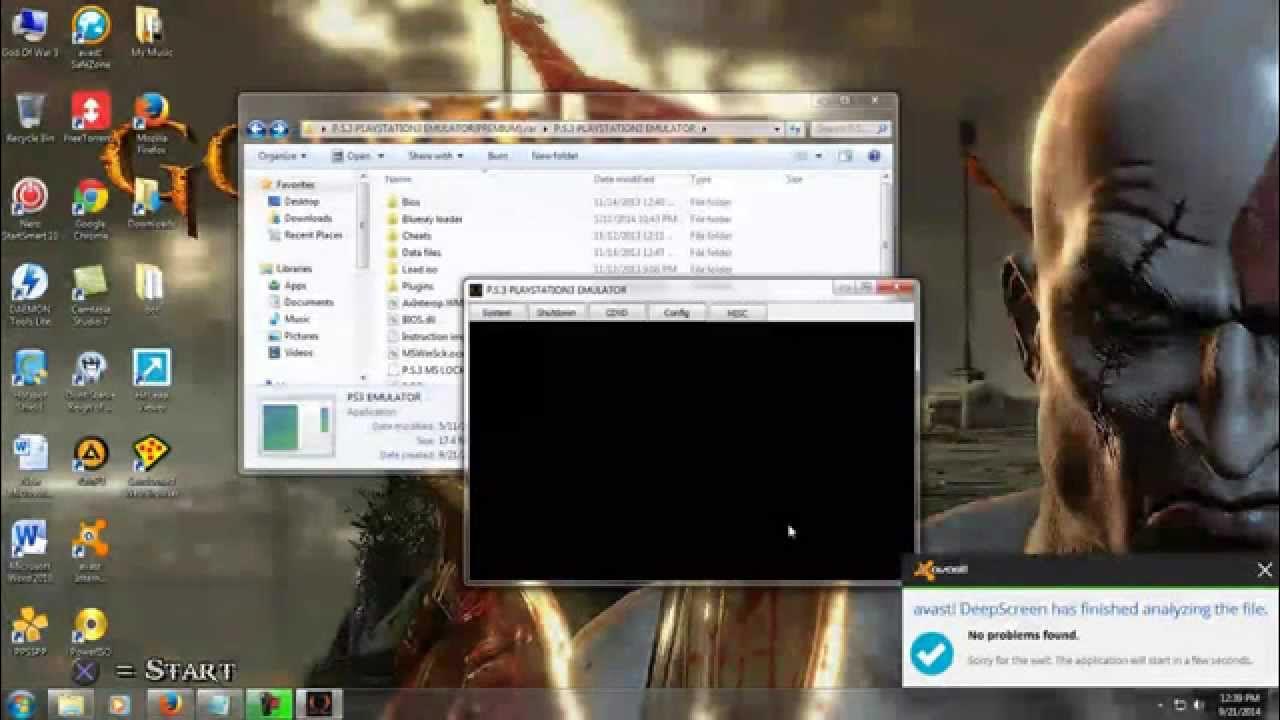Open the Config menu in the emulator
The image size is (1280, 720).
[x=677, y=313]
